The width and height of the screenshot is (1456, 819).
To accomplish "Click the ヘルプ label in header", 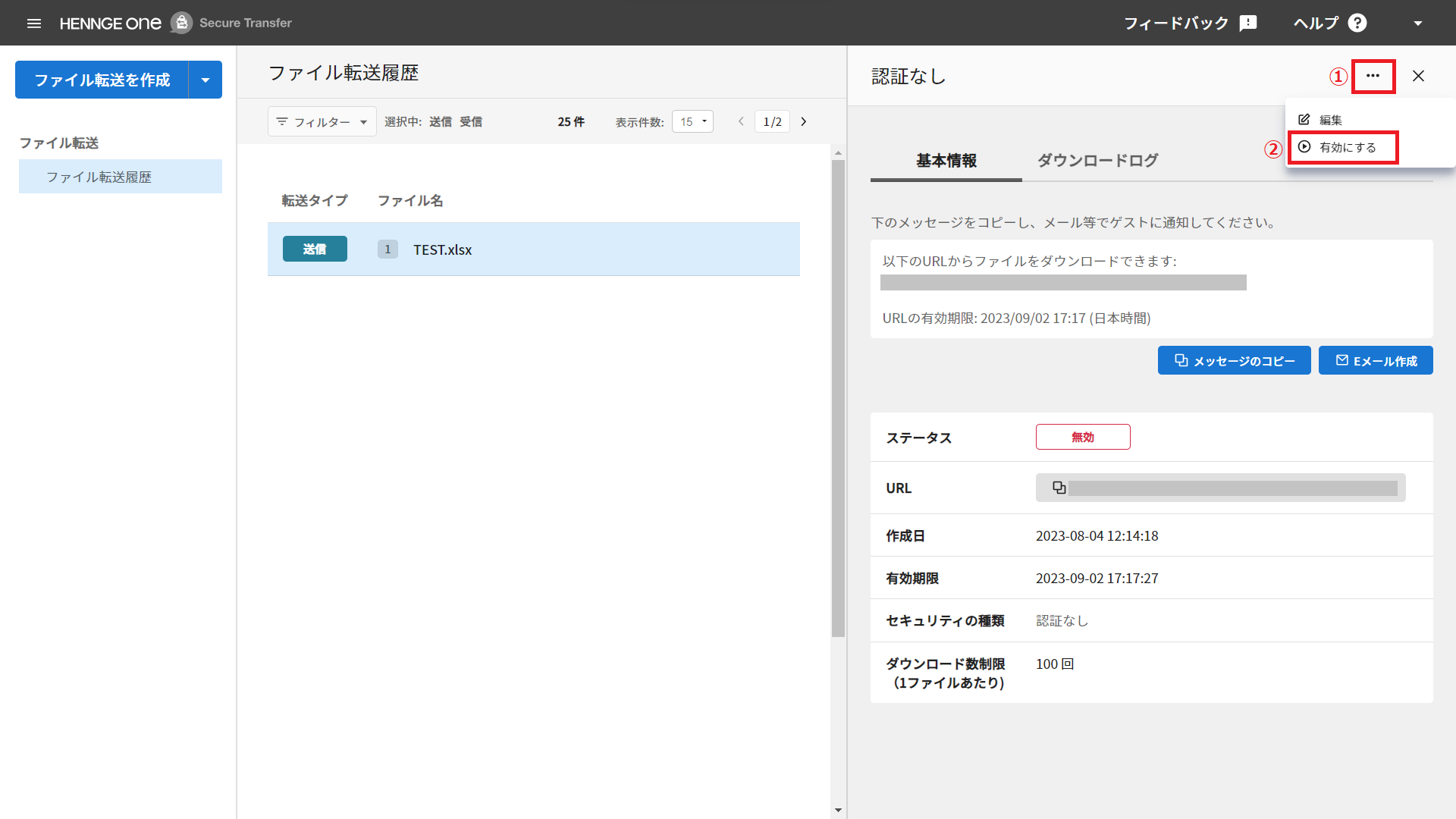I will pos(1316,23).
